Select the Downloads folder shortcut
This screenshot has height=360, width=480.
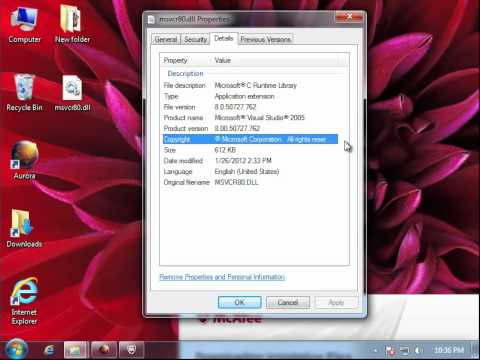pos(24,229)
